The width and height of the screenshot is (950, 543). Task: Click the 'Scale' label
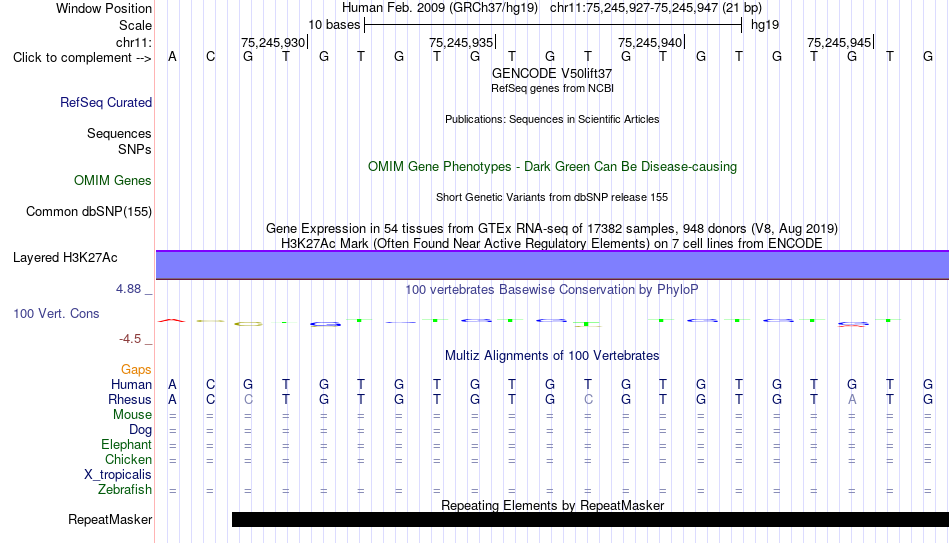(136, 25)
